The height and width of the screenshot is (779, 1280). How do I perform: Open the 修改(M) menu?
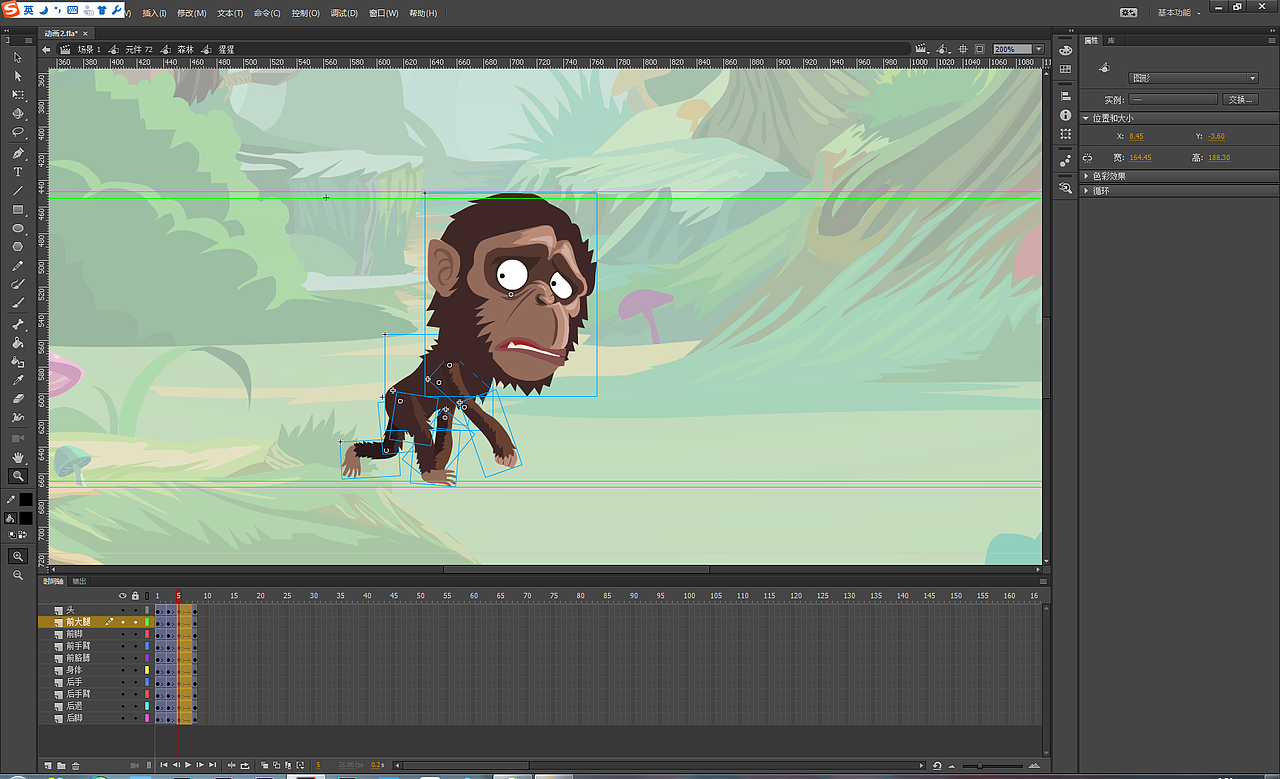(x=192, y=14)
